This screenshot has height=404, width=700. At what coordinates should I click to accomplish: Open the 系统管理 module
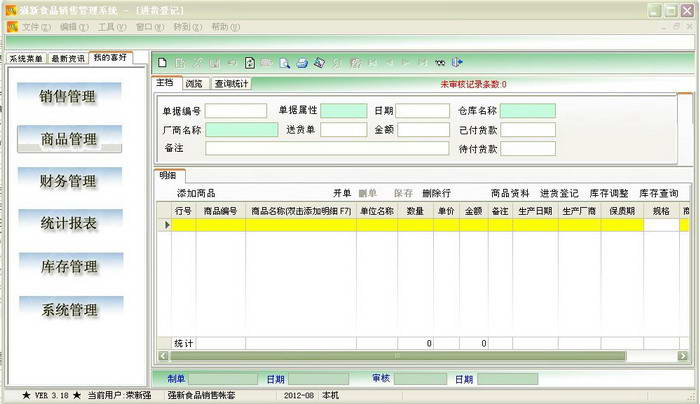[71, 310]
